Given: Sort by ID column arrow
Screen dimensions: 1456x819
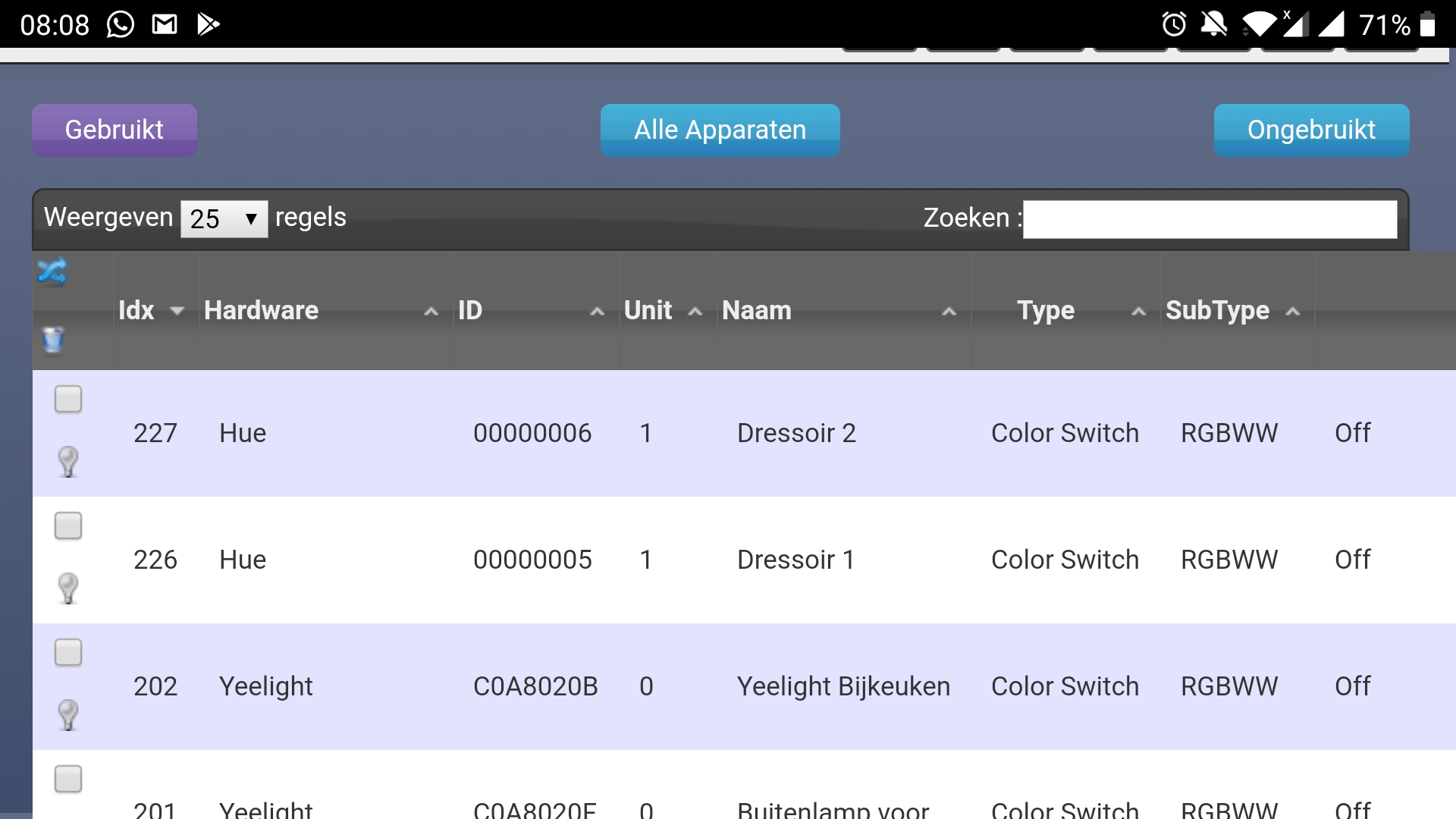Looking at the screenshot, I should point(598,311).
